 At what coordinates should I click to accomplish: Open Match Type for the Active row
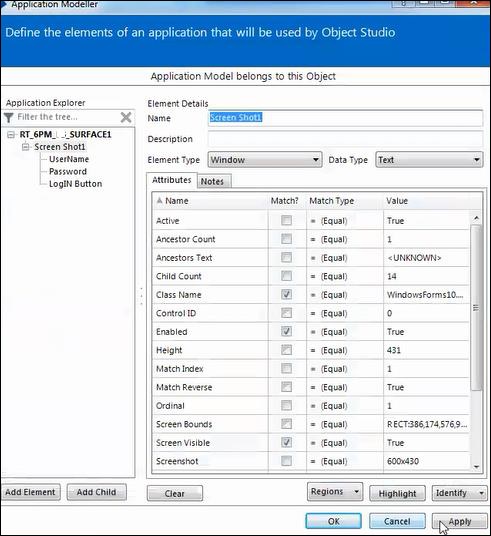pos(345,221)
